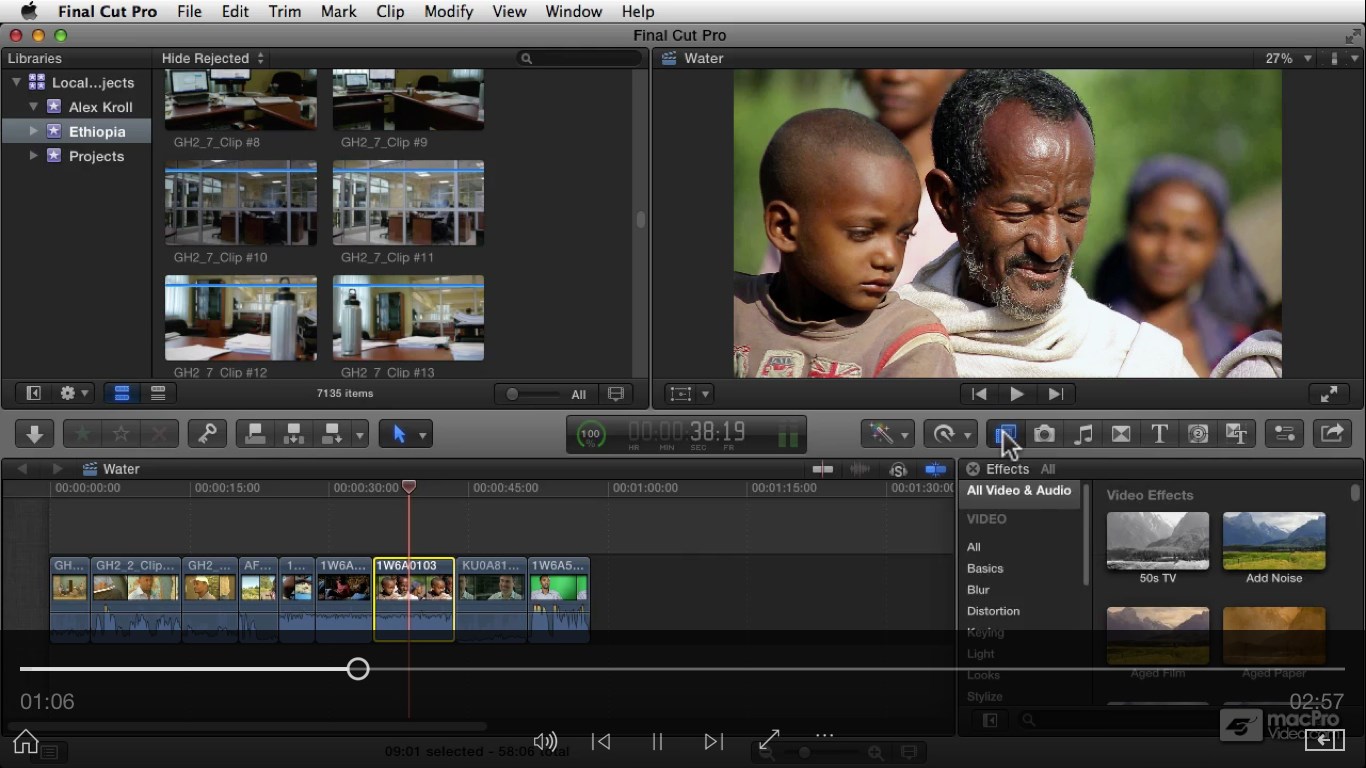Show the Transitions browser
This screenshot has width=1366, height=768.
coord(1121,434)
